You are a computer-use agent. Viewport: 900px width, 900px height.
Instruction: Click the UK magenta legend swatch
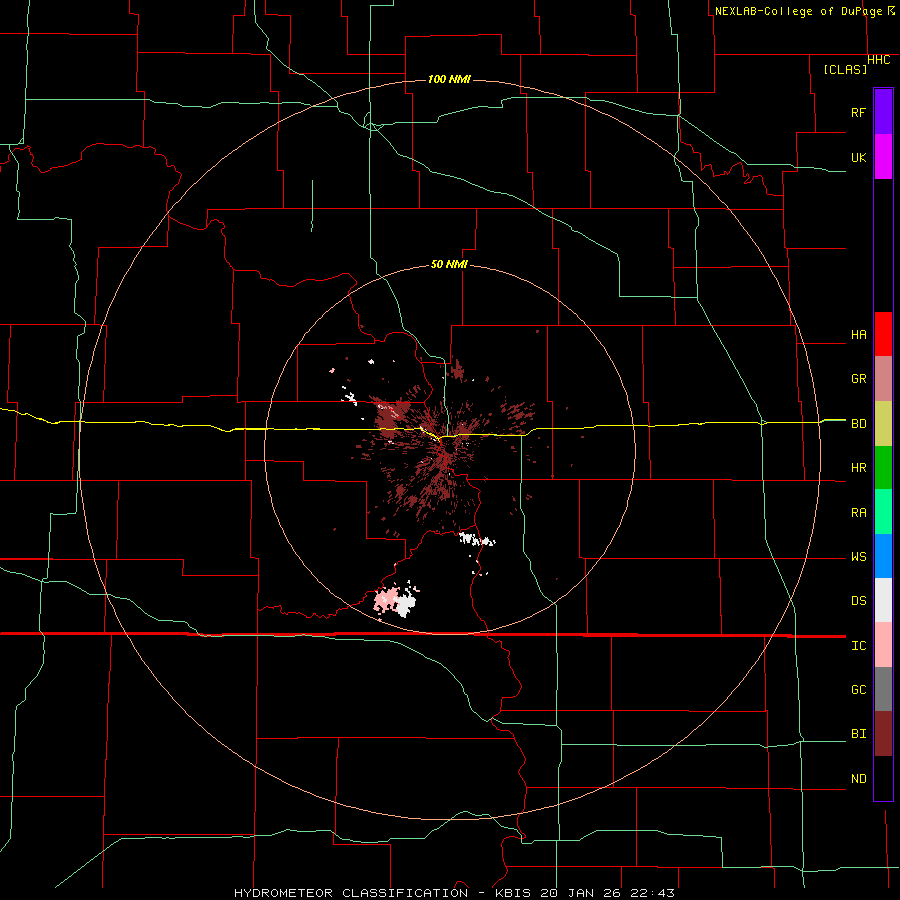coord(883,157)
